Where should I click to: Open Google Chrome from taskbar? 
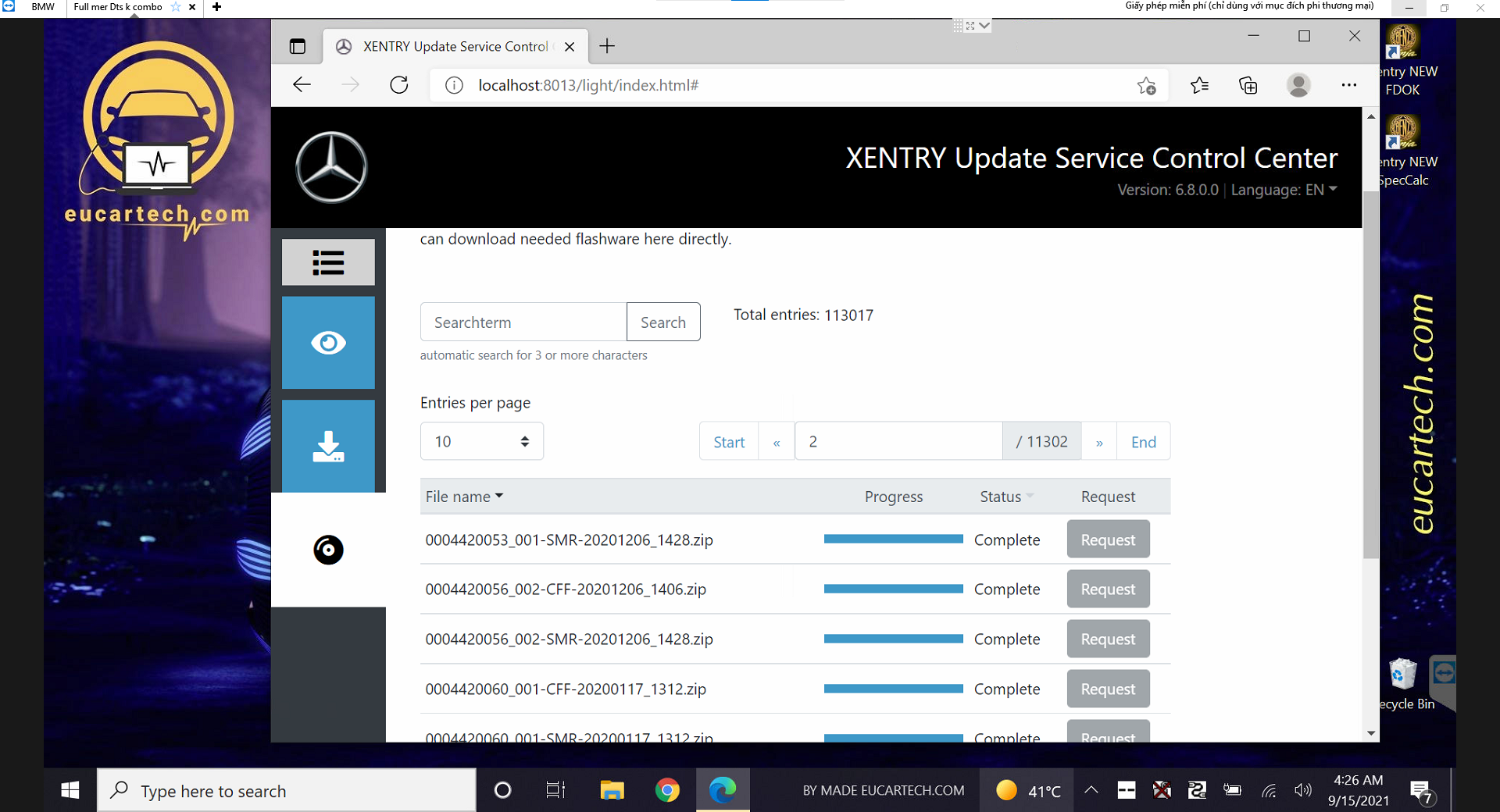click(x=667, y=790)
